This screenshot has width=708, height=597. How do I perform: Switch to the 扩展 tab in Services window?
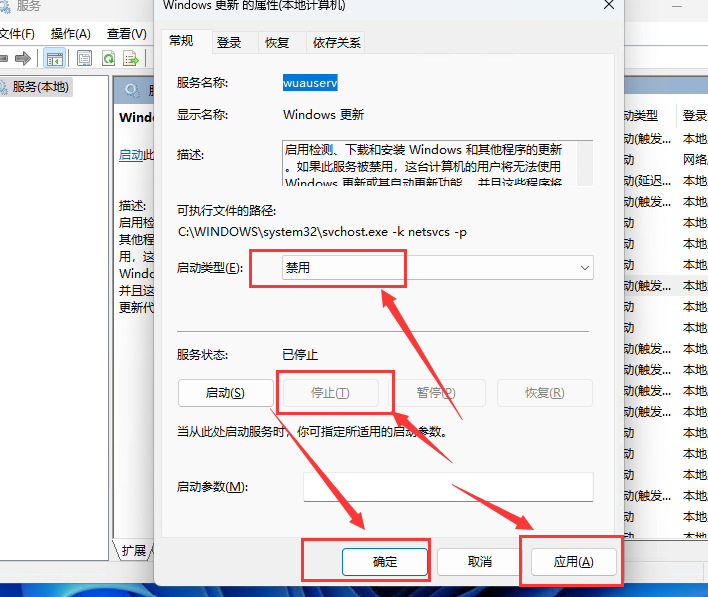134,550
